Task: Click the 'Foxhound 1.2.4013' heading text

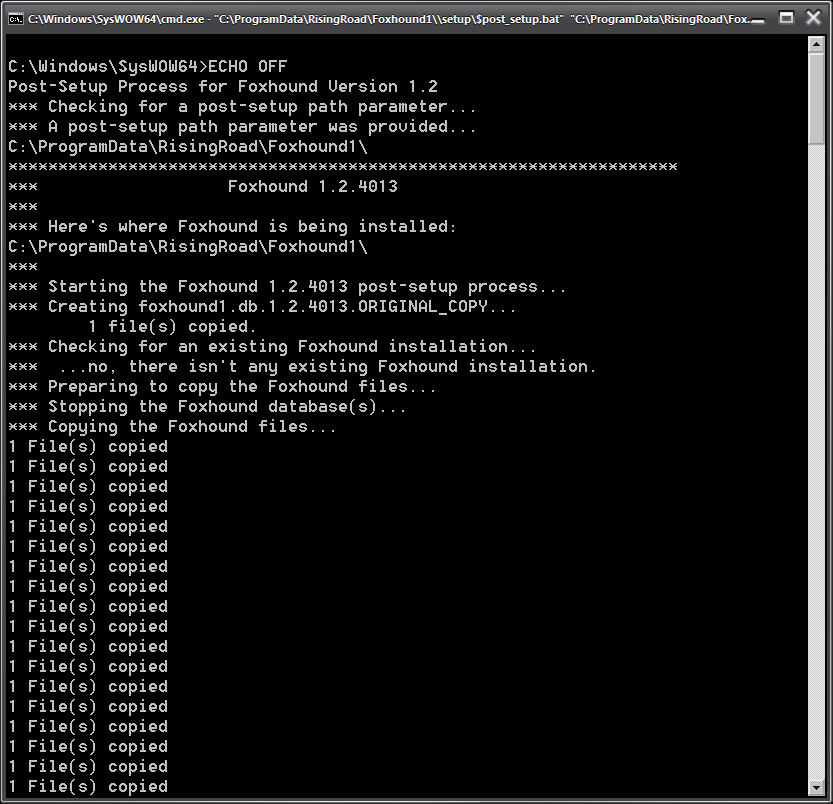Action: [313, 187]
